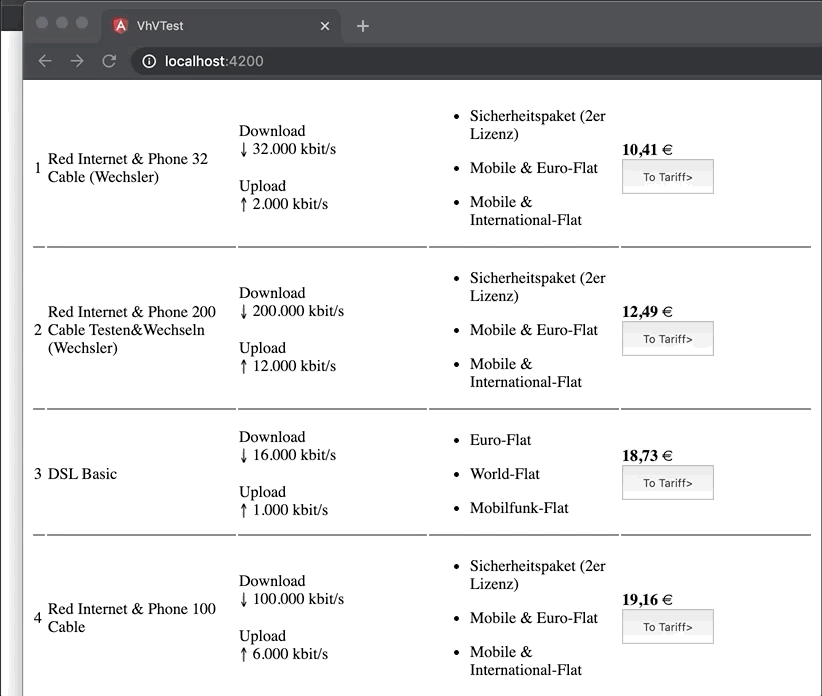Open site info icon beside localhost
822x696 pixels.
[149, 61]
